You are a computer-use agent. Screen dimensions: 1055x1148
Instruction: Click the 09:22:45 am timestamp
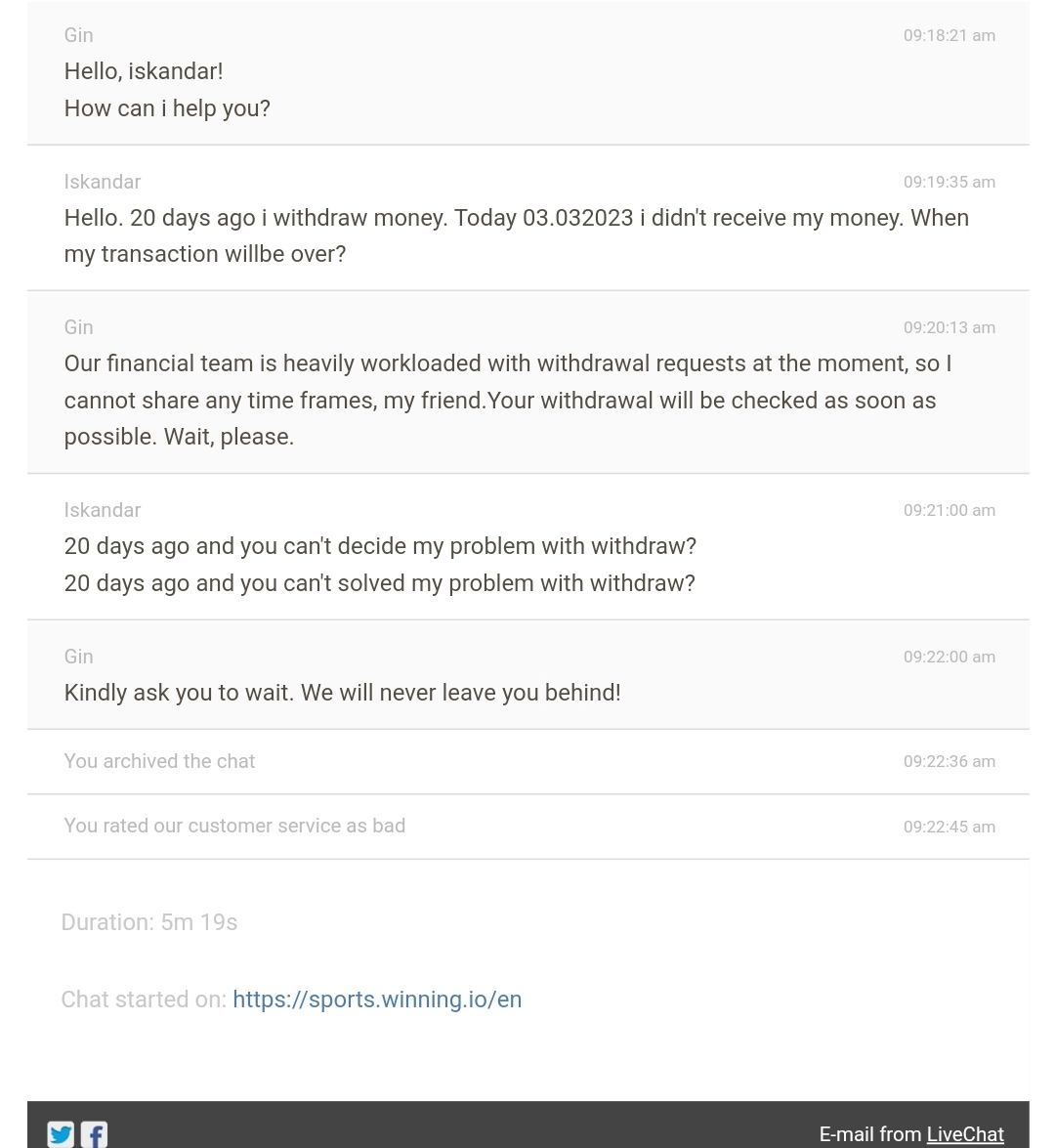point(949,827)
